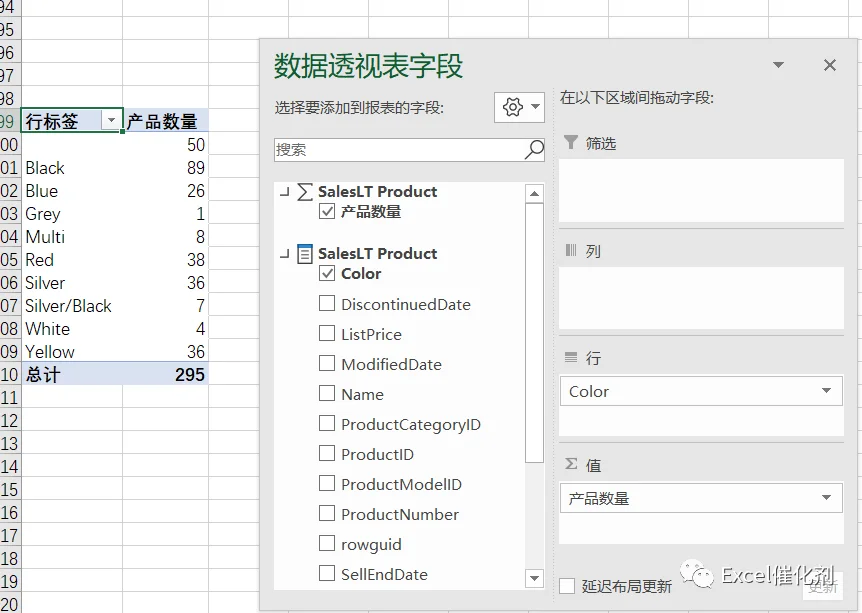Select the grand total value 295
The width and height of the screenshot is (862, 613).
point(165,374)
